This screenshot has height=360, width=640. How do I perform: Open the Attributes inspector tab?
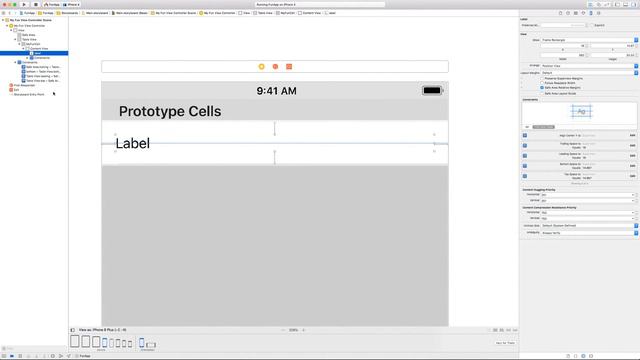pos(583,13)
